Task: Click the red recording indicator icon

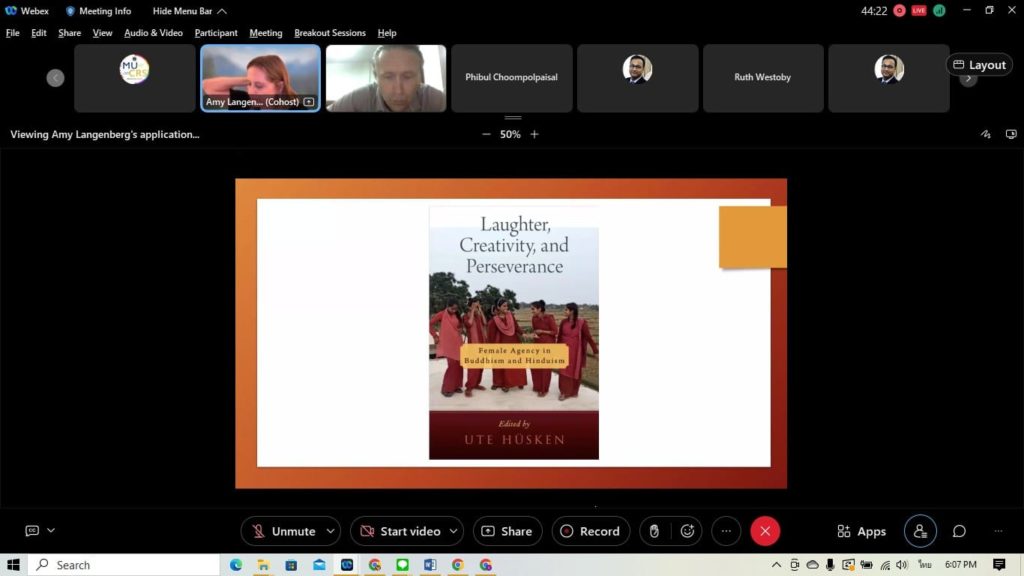Action: click(899, 10)
